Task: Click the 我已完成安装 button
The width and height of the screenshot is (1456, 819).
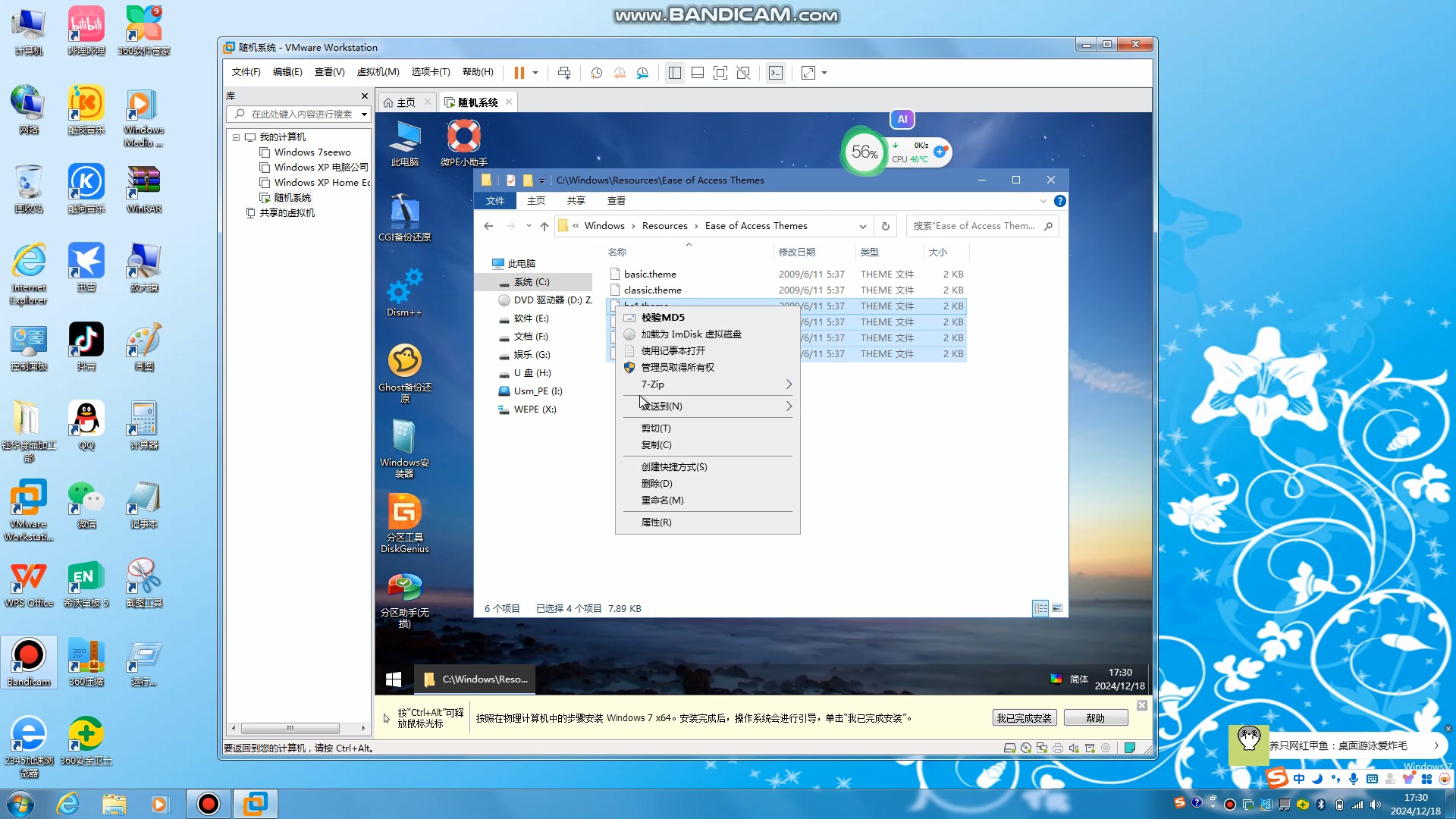Action: [x=1024, y=718]
